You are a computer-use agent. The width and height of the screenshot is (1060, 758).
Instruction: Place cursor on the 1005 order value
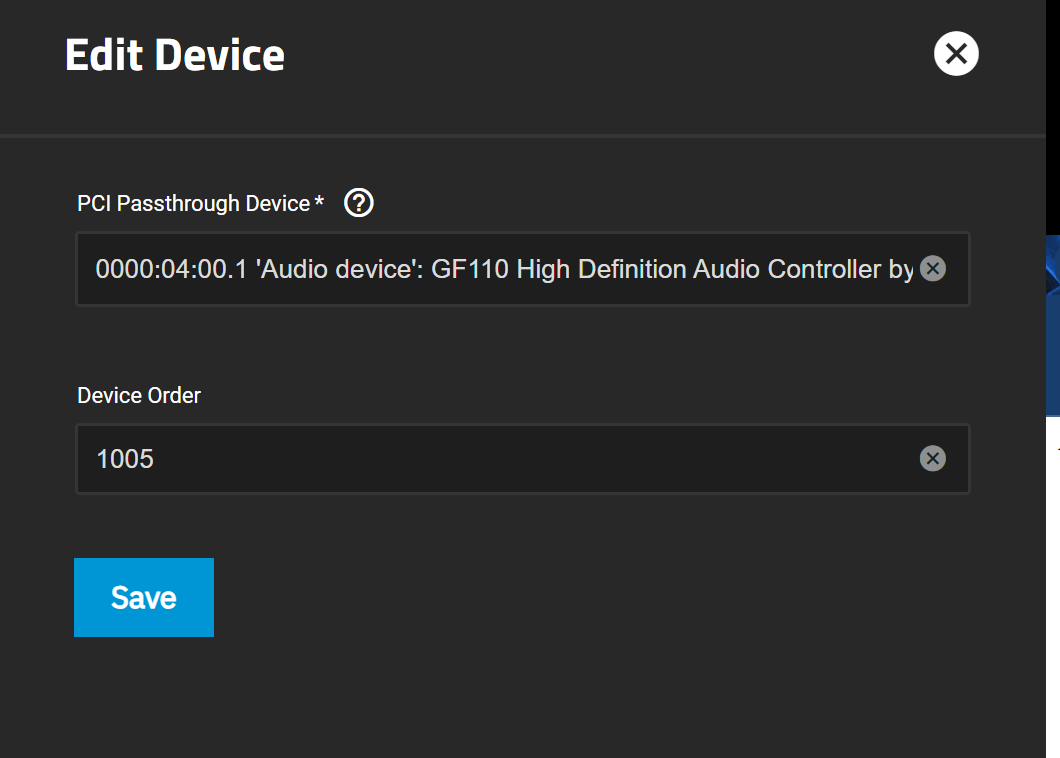(125, 459)
